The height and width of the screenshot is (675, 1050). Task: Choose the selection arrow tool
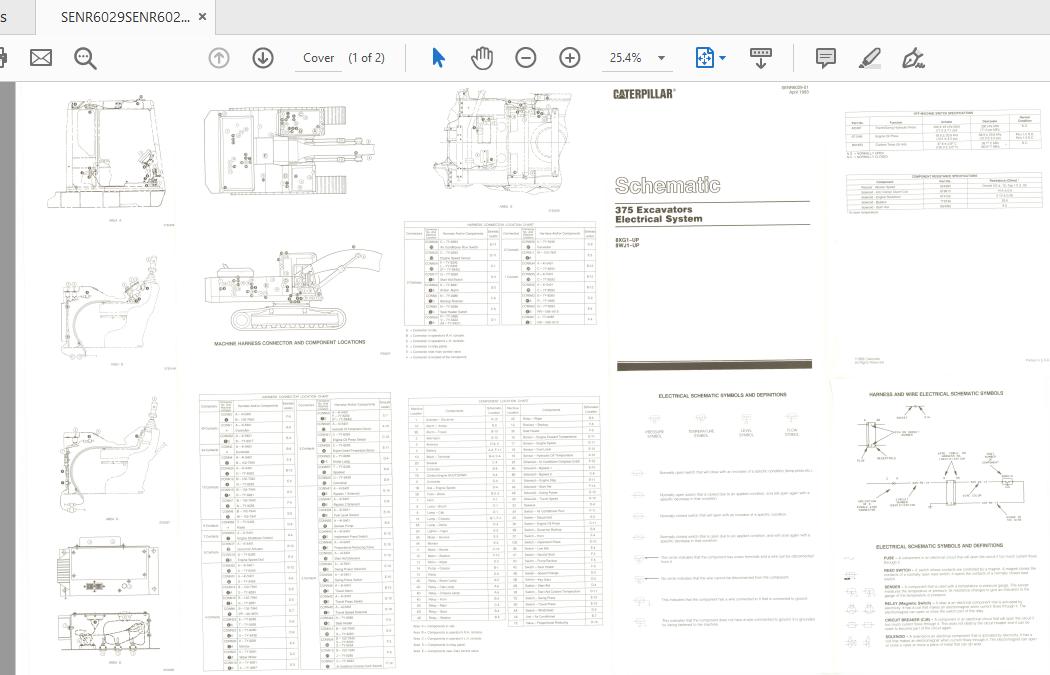click(x=438, y=58)
